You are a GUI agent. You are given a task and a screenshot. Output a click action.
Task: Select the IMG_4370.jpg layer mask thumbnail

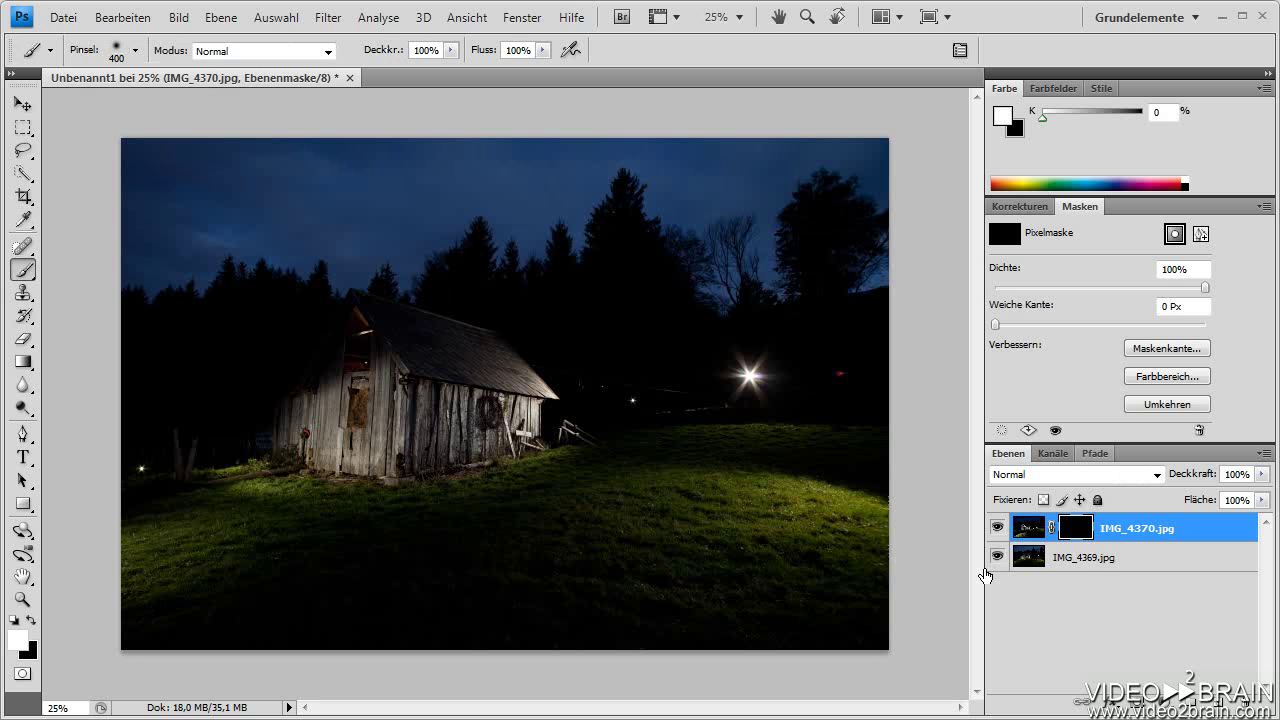[1076, 527]
